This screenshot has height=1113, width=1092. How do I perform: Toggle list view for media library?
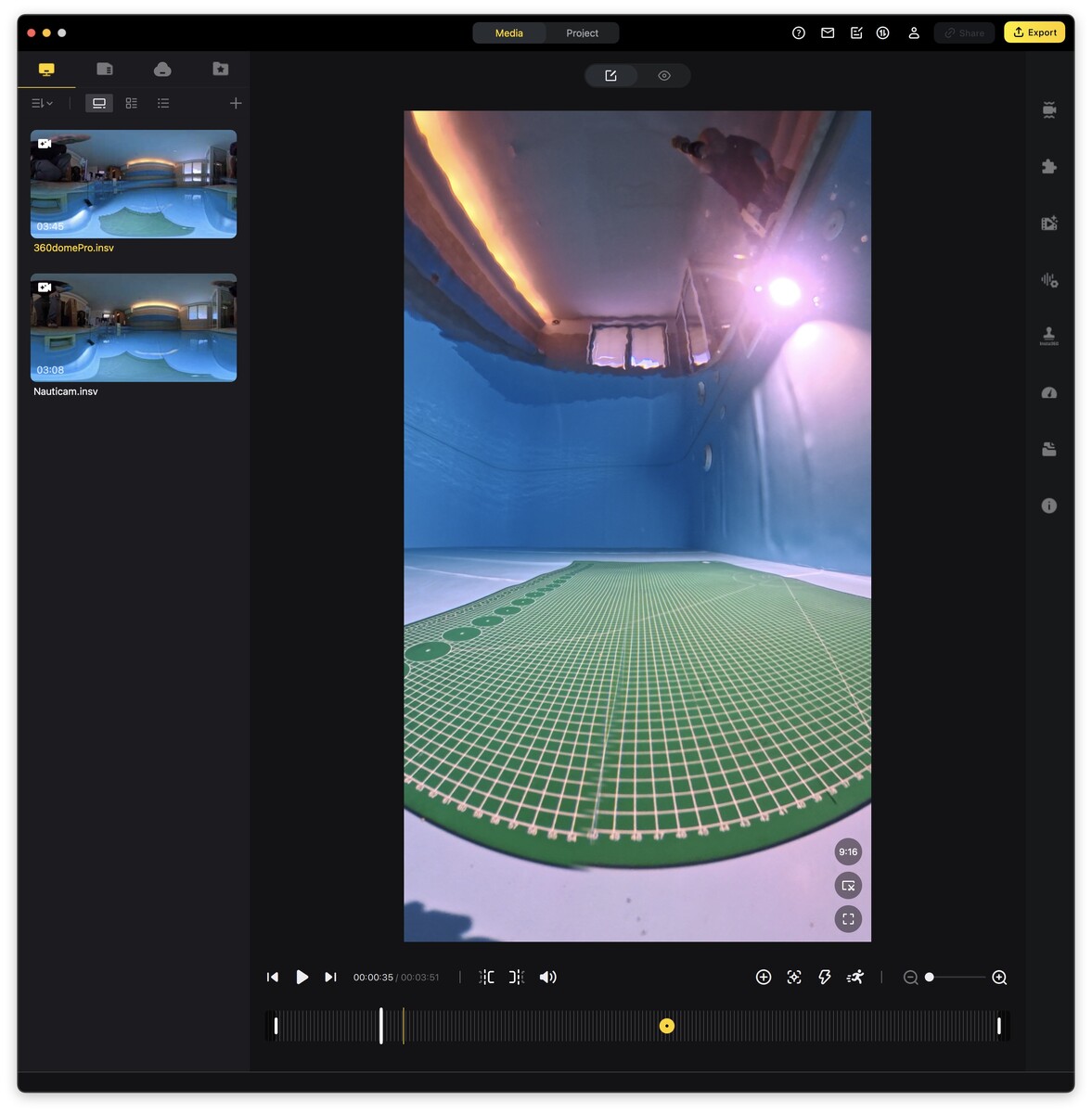coord(163,103)
